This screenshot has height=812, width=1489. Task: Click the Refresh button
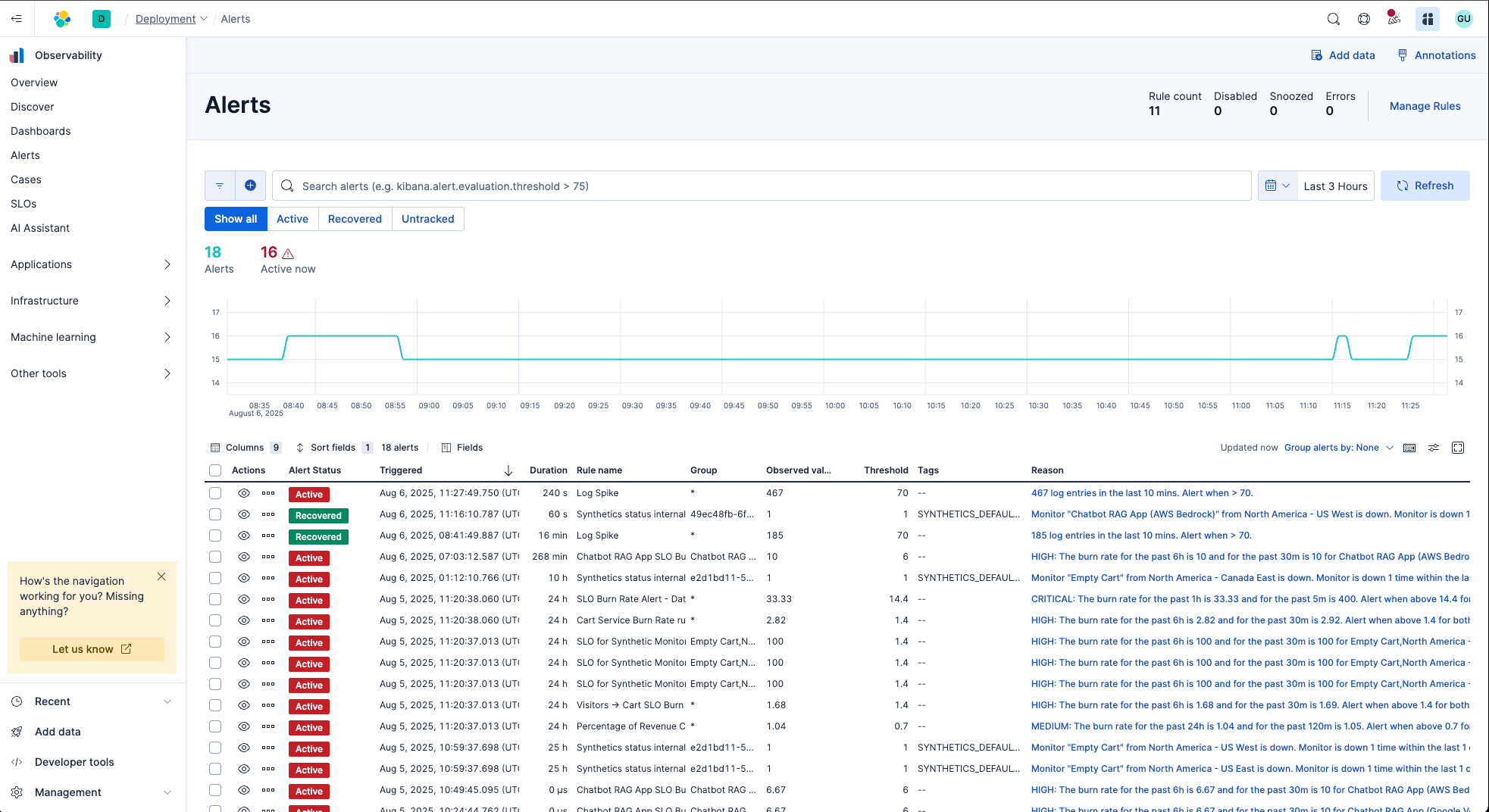1425,186
